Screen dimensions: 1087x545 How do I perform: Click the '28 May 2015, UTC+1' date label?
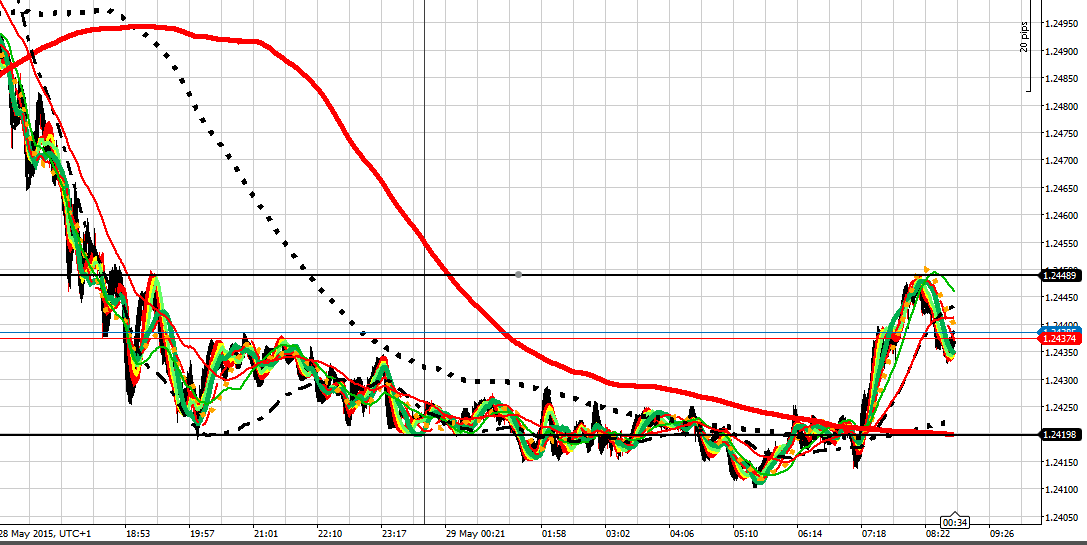[47, 534]
